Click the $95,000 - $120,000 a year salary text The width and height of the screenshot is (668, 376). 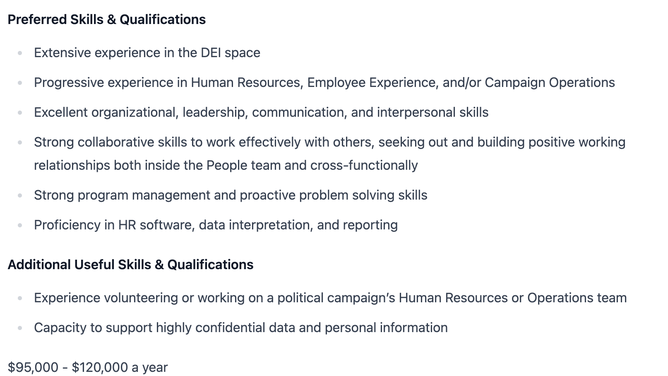88,367
